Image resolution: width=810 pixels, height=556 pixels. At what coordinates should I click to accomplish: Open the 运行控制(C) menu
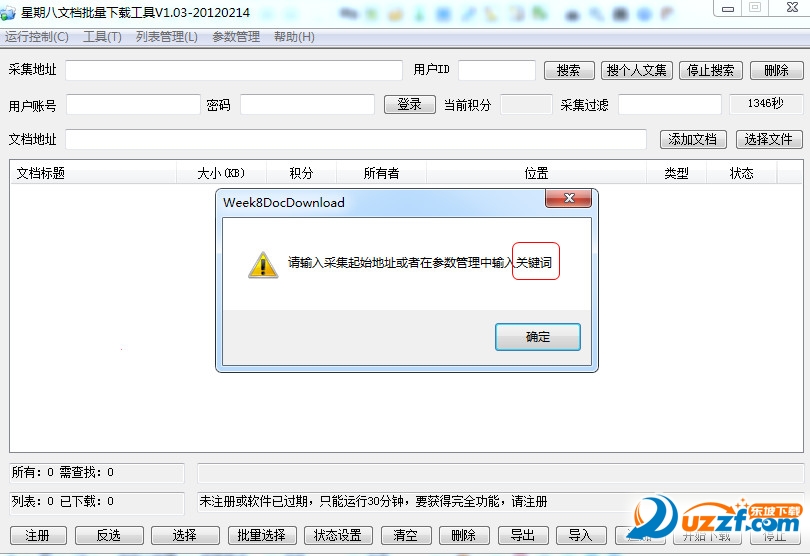[37, 37]
